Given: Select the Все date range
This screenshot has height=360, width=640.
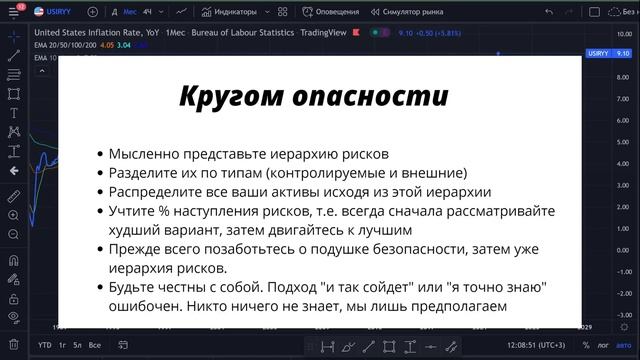Looking at the screenshot, I should [95, 345].
